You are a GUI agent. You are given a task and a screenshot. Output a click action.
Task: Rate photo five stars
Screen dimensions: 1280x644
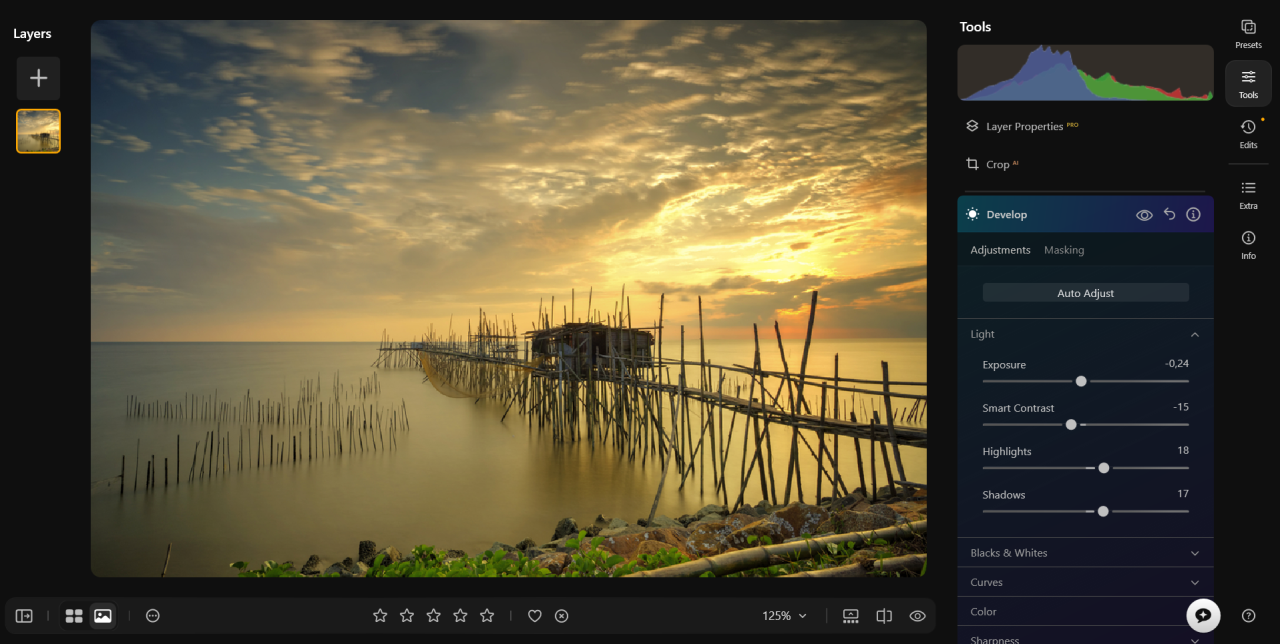tap(487, 616)
